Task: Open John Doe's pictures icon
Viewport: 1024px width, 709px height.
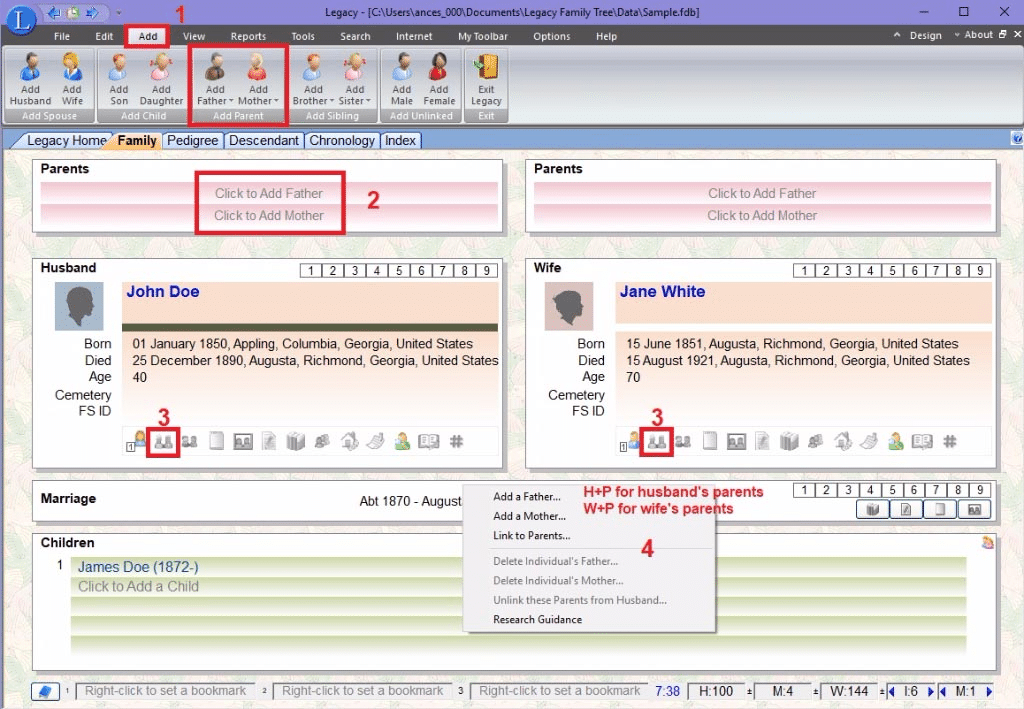Action: [x=243, y=442]
